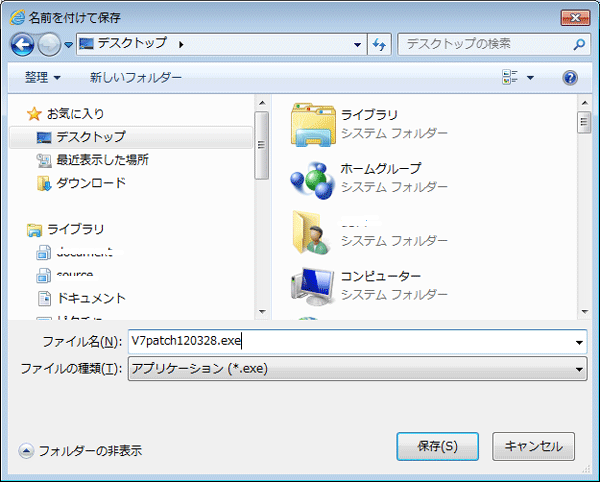600x482 pixels.
Task: Click the ライブラリ folder icon in navigation
Action: 34,230
